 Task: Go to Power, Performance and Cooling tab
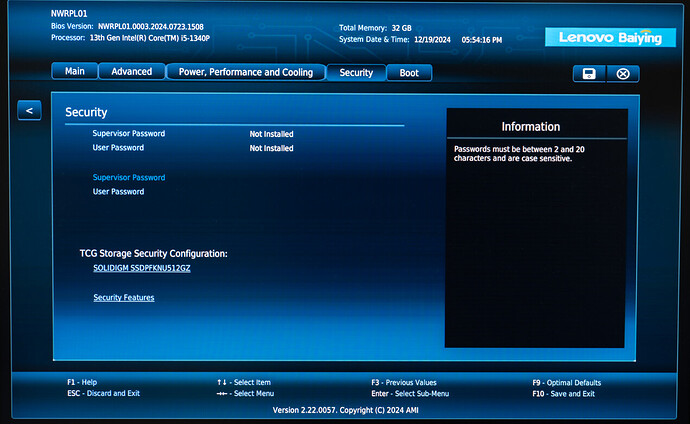246,72
